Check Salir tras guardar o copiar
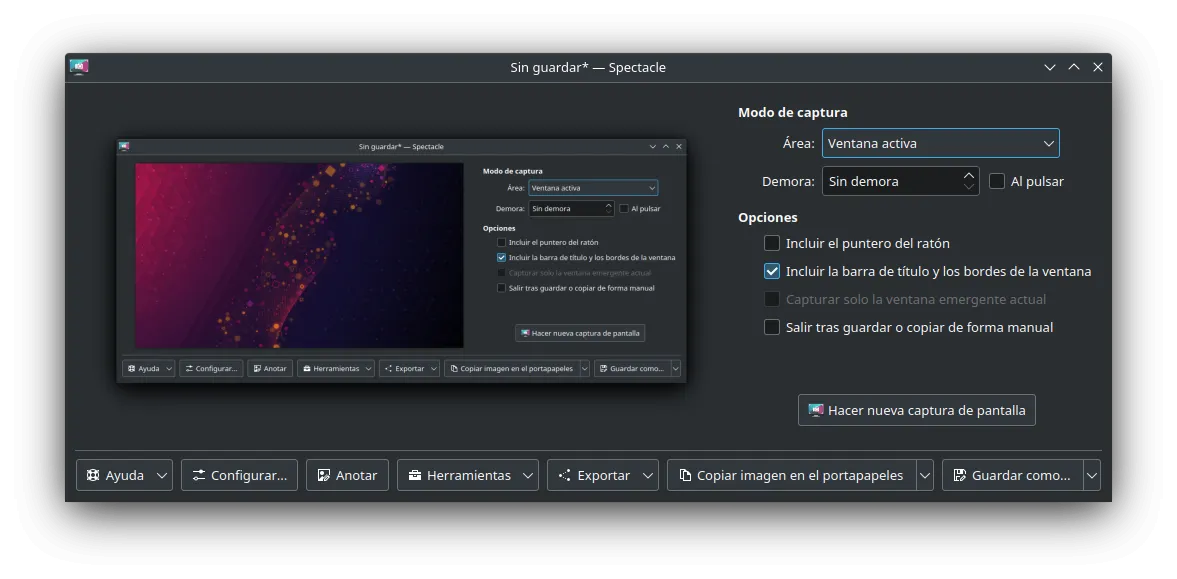This screenshot has width=1177, height=579. (x=772, y=327)
